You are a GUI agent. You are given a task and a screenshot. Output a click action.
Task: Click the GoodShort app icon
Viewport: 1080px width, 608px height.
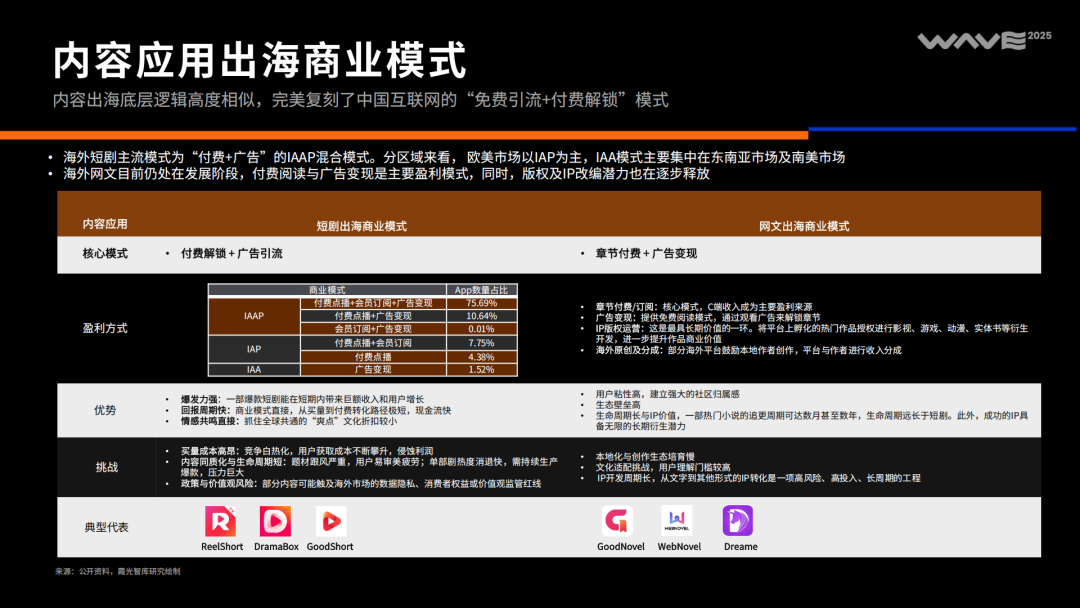[330, 522]
